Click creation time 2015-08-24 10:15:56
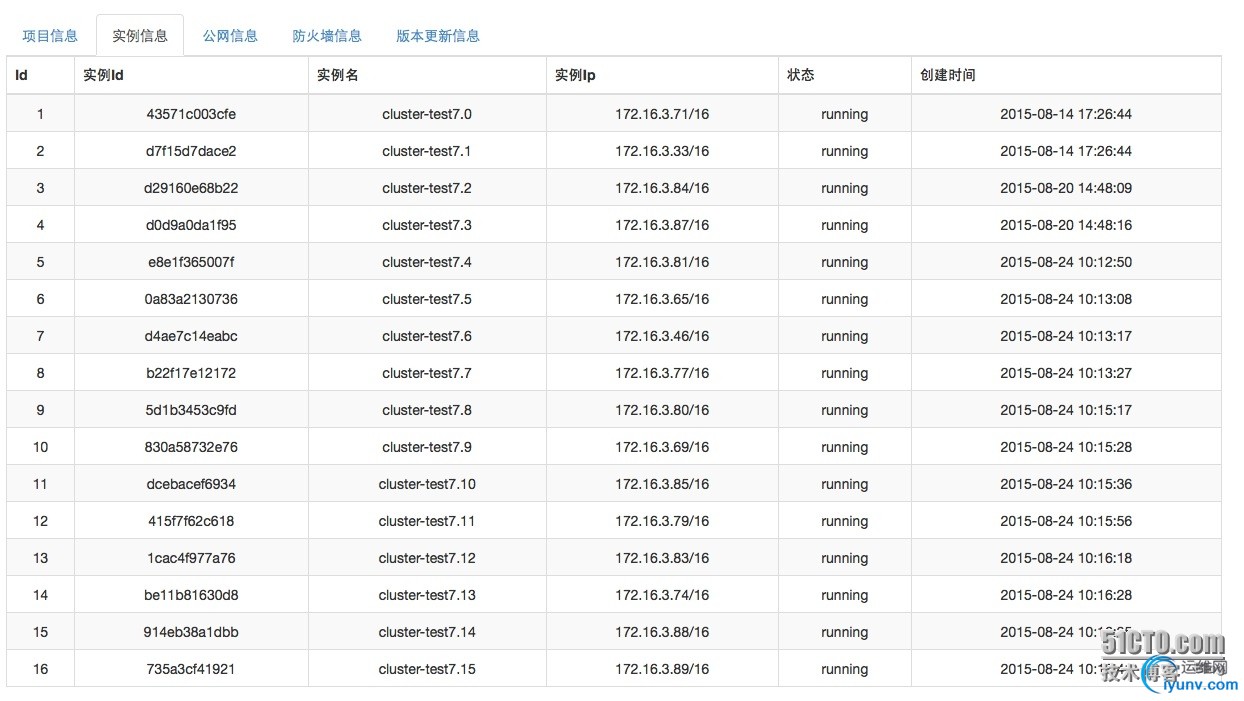The image size is (1244, 701). (x=1066, y=521)
